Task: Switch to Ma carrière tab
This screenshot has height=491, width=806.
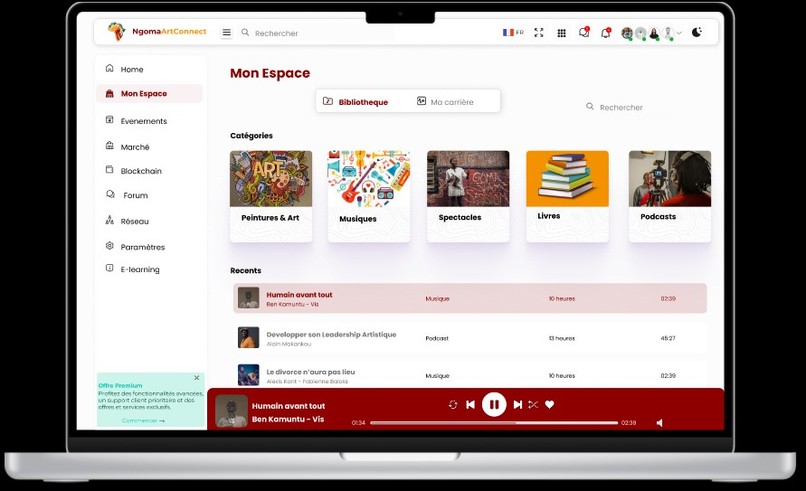Action: (x=445, y=102)
